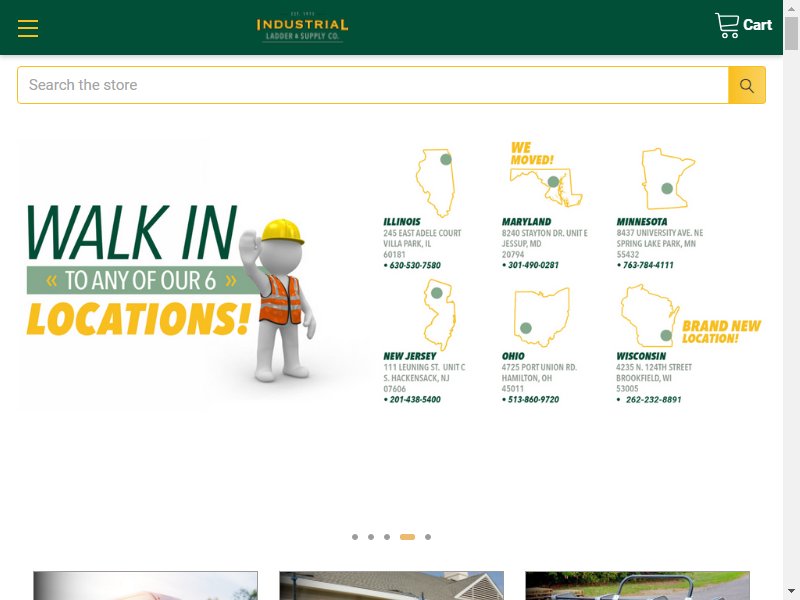Go to second carousel slide dot
This screenshot has height=600, width=800.
pos(371,537)
